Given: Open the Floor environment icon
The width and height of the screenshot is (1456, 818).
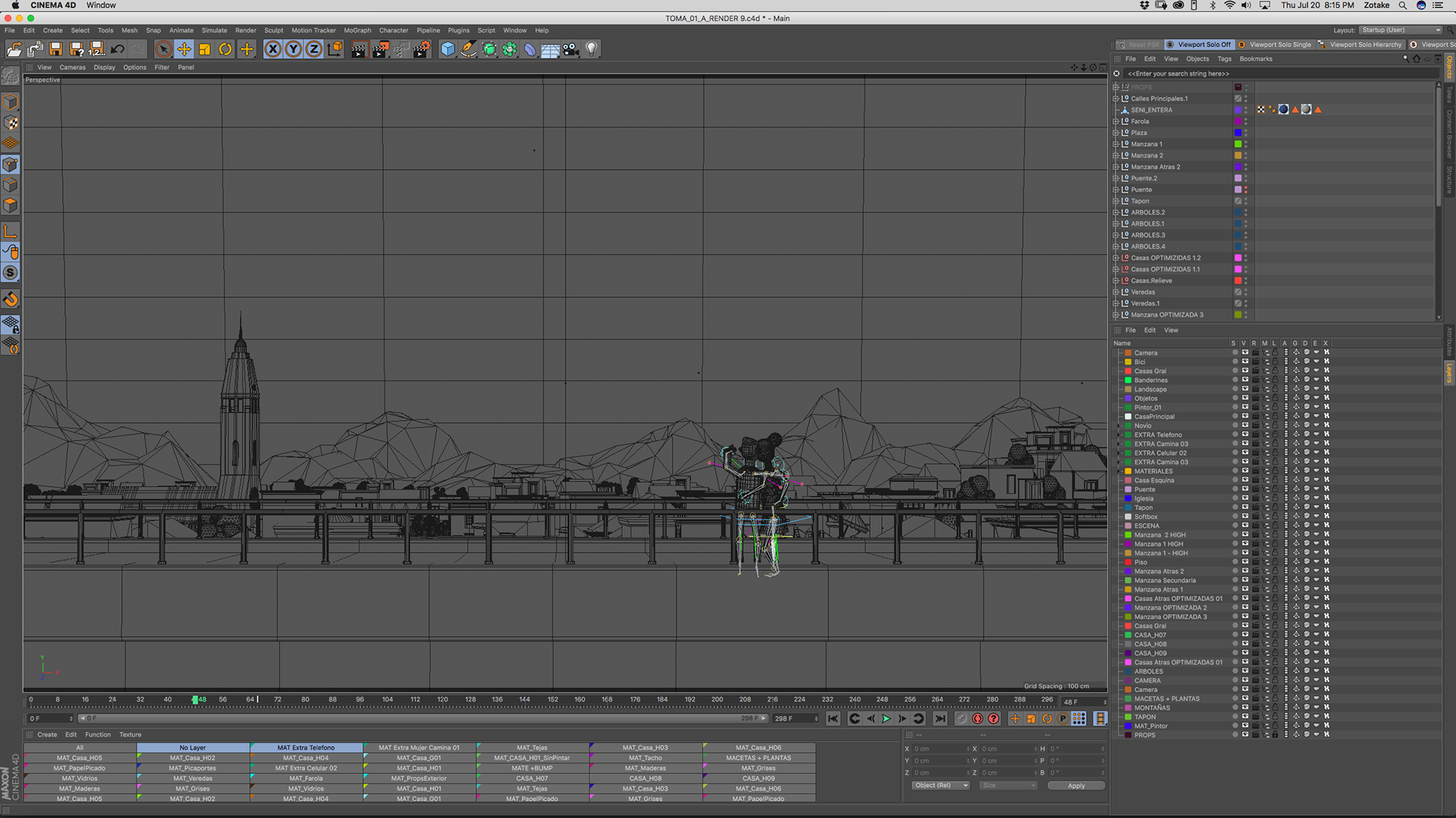Looking at the screenshot, I should (x=551, y=49).
